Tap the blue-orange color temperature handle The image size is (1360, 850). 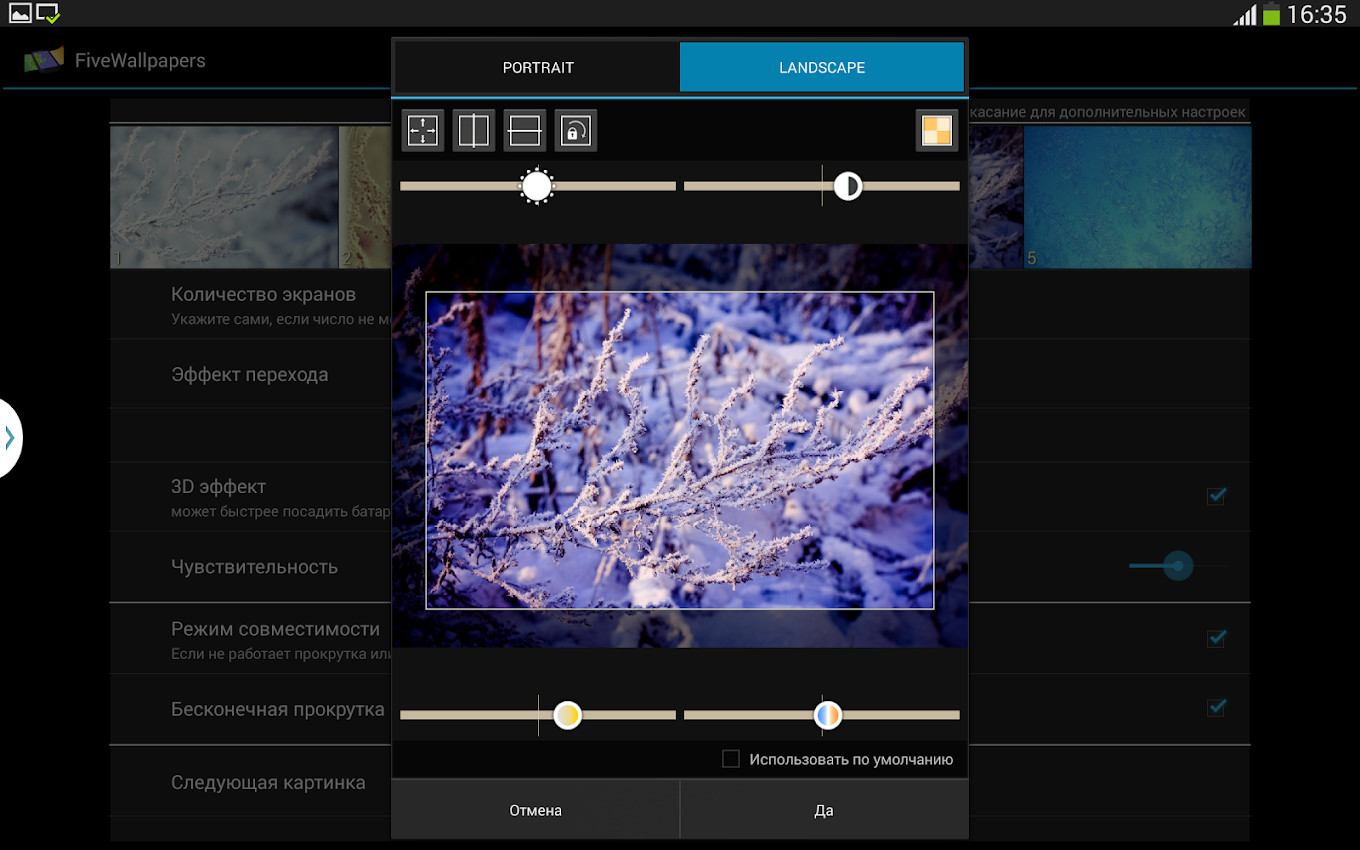coord(827,715)
